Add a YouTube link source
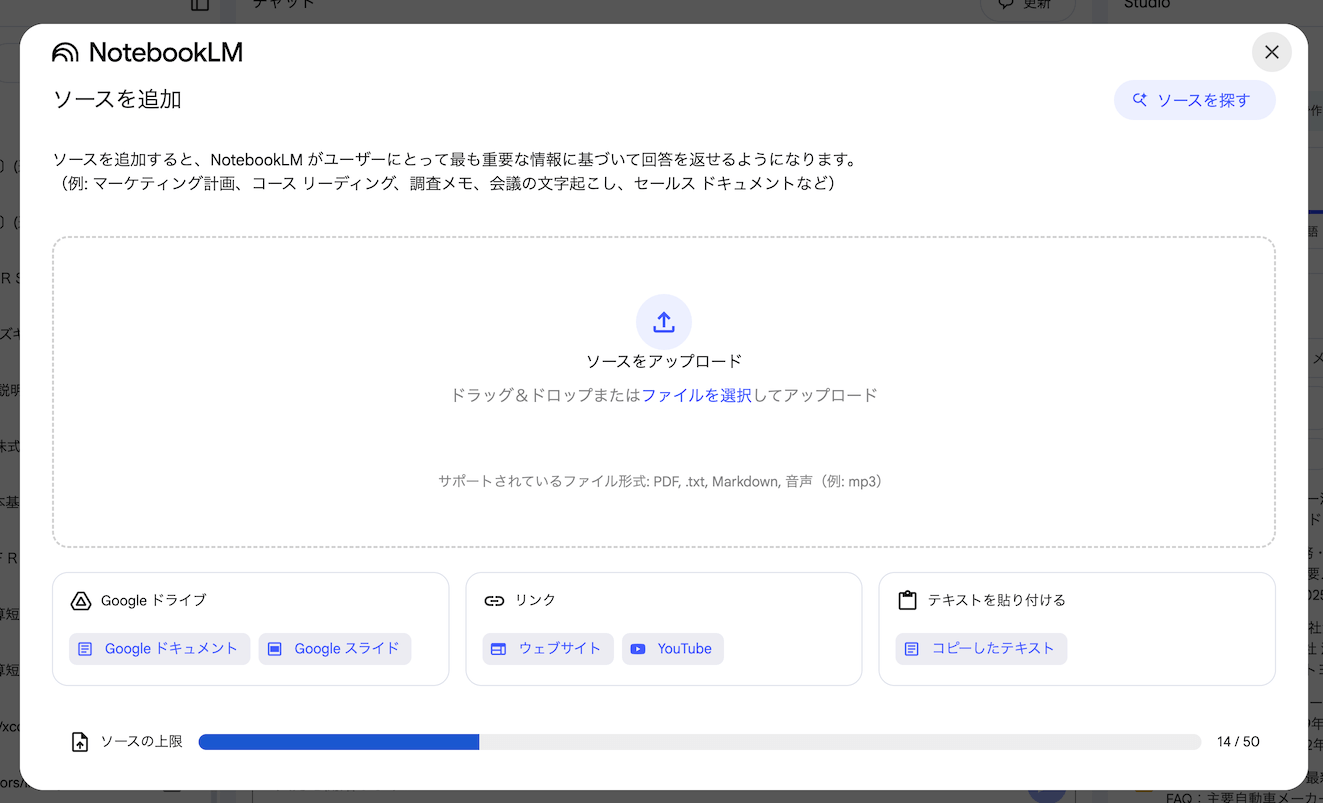This screenshot has height=803, width=1323. coord(673,649)
